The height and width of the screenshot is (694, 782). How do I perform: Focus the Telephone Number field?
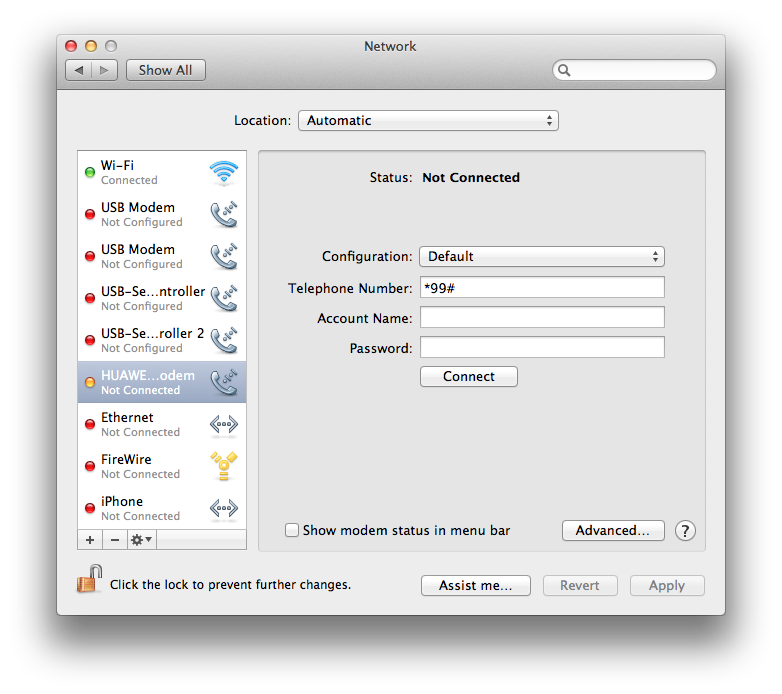point(542,287)
